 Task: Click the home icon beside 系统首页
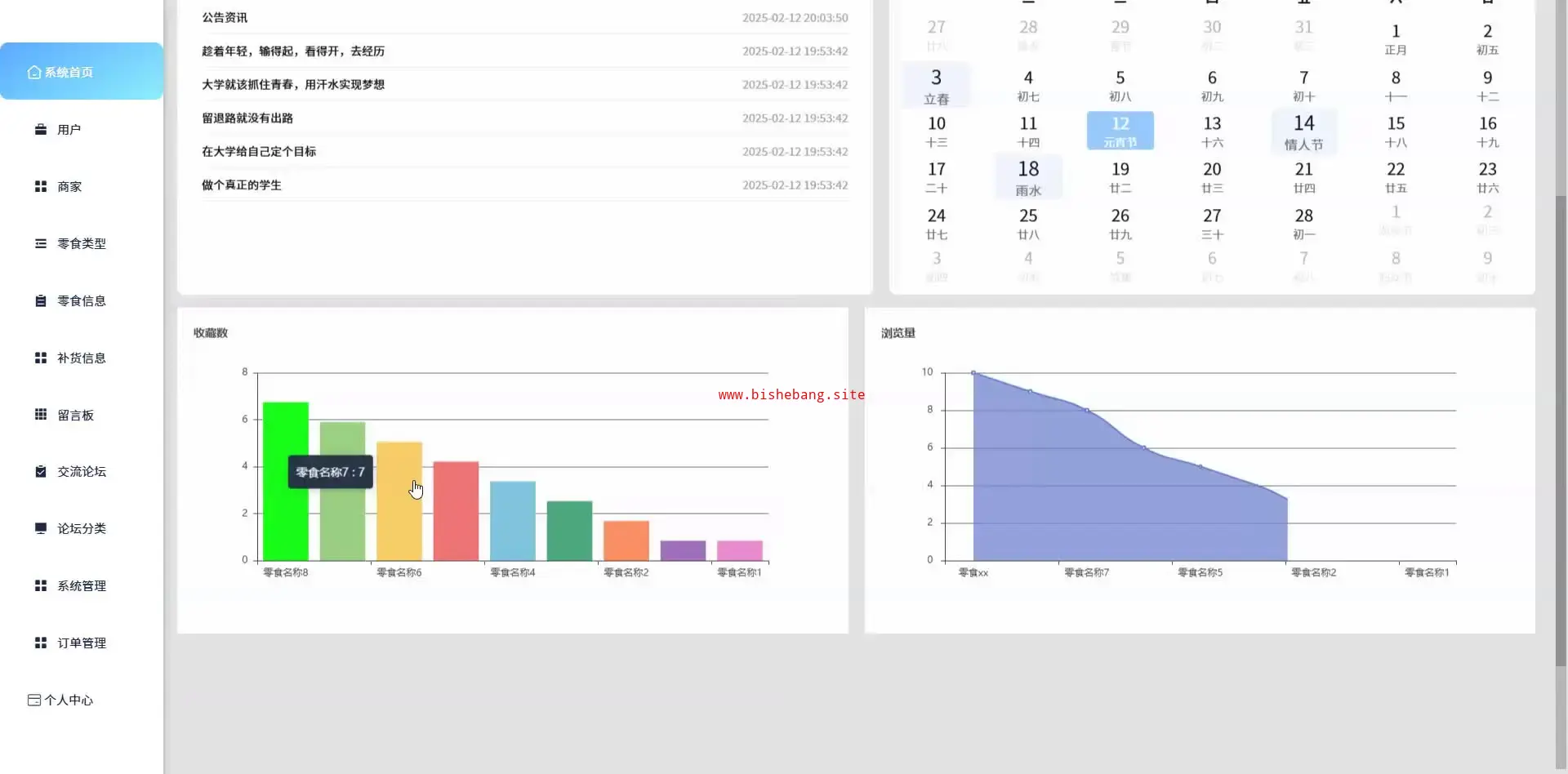[x=34, y=73]
